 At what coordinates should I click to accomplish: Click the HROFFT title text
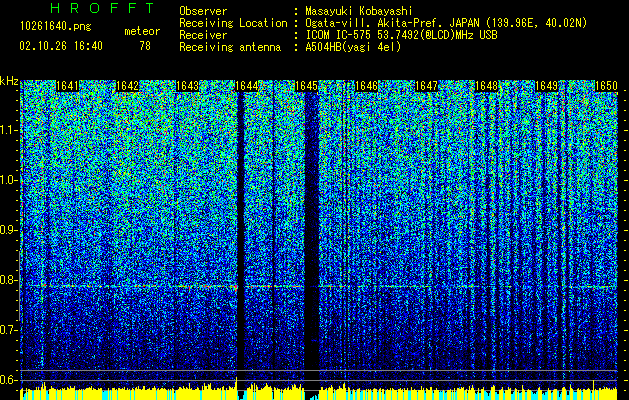102,8
